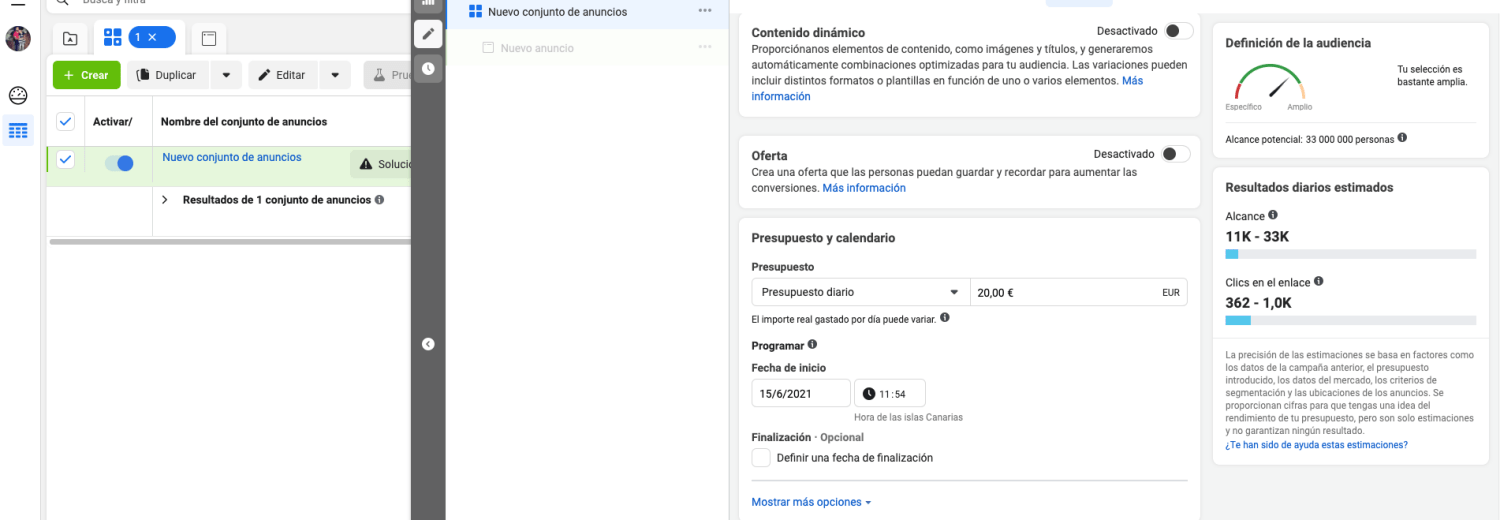Open options menu for Nuevo conjunto de anuncios
1500x520 pixels.
tap(705, 11)
